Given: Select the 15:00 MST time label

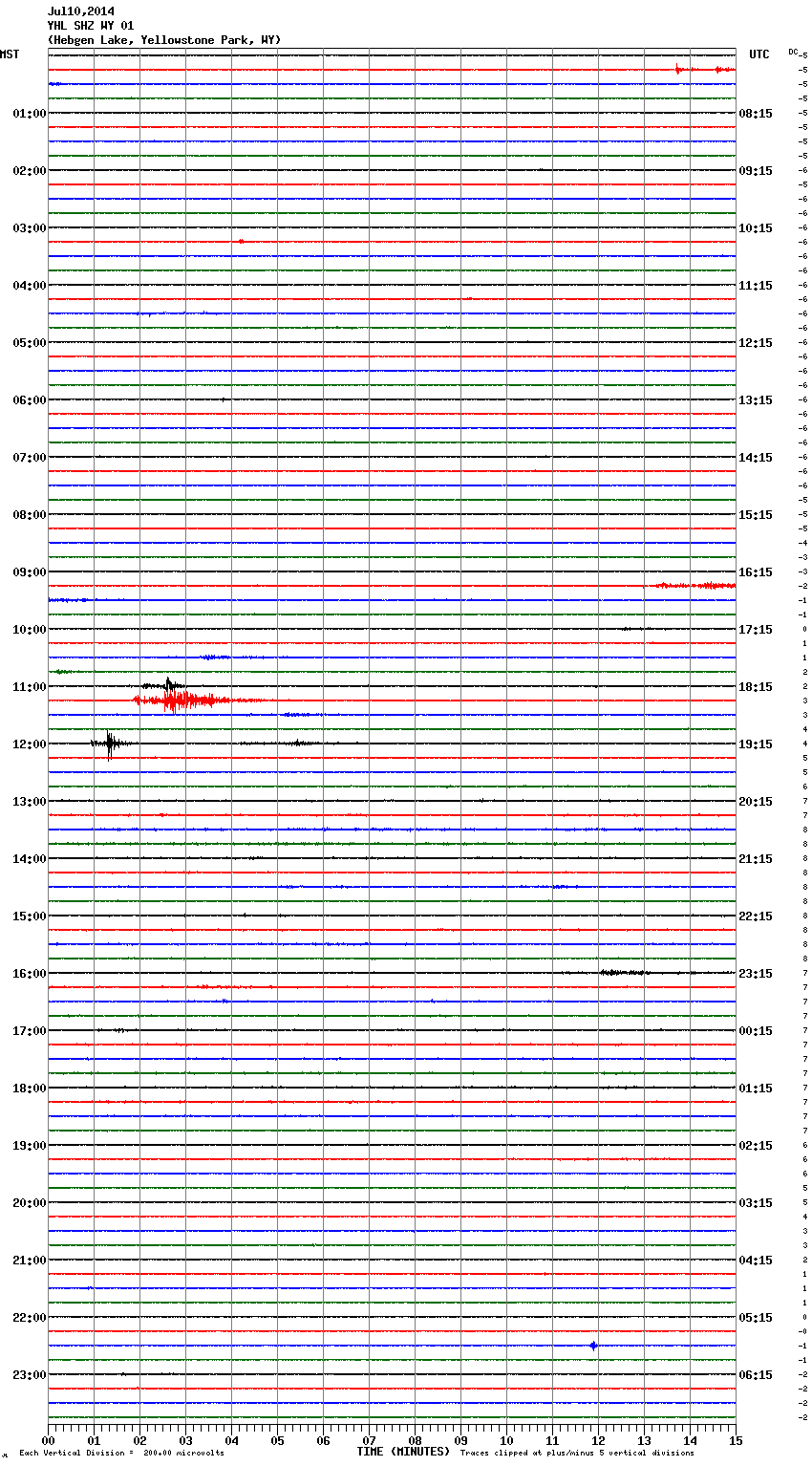Looking at the screenshot, I should pos(30,916).
